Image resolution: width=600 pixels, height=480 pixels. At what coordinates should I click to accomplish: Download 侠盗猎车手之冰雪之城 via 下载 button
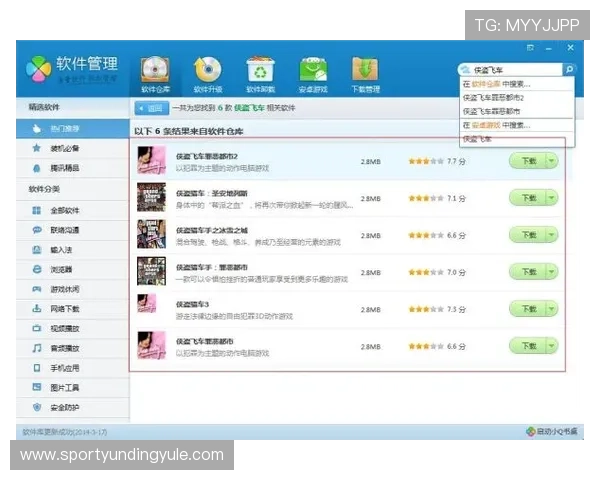pos(528,235)
